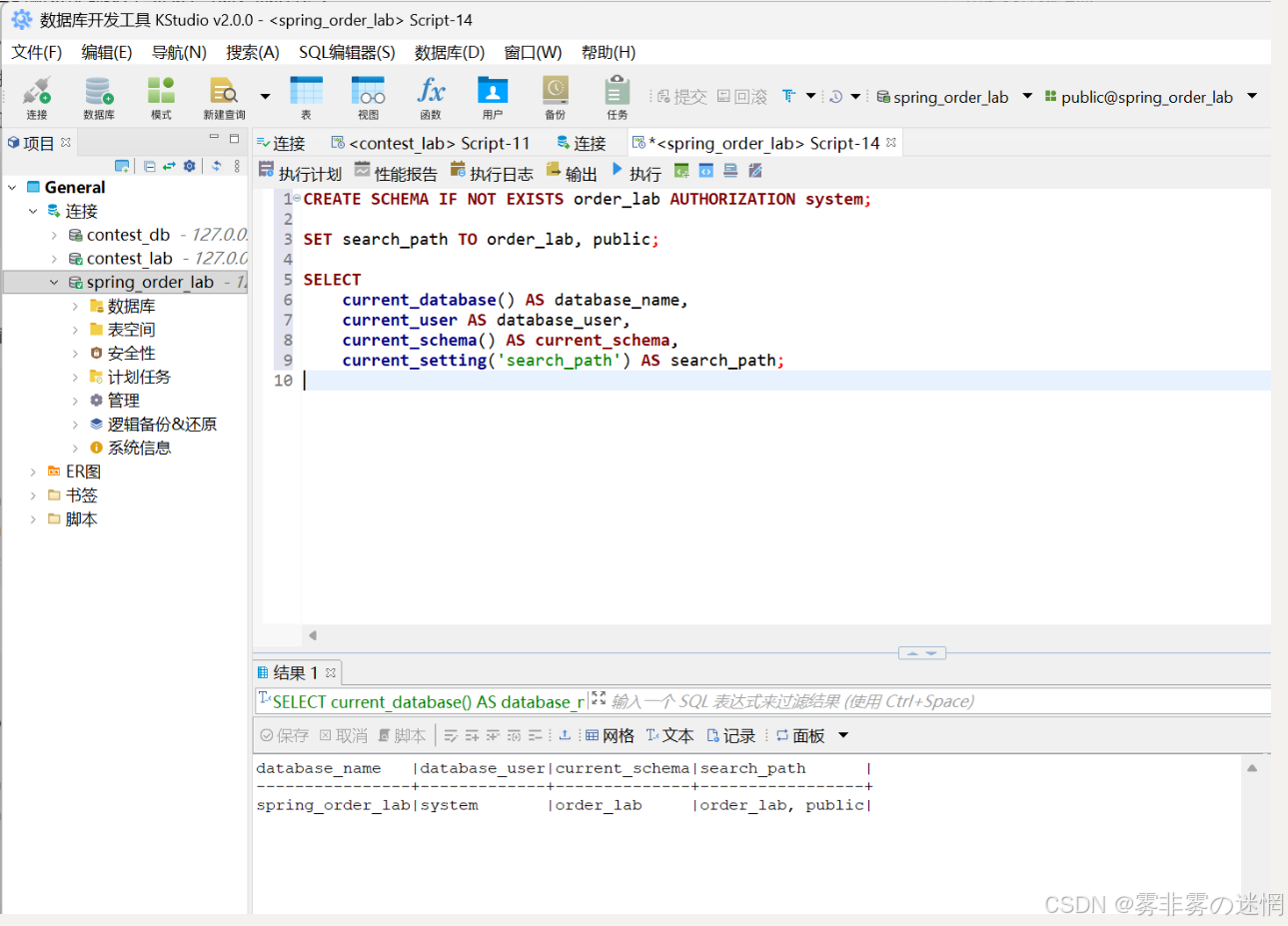Open the 数据库 database toolbar icon

(x=99, y=97)
